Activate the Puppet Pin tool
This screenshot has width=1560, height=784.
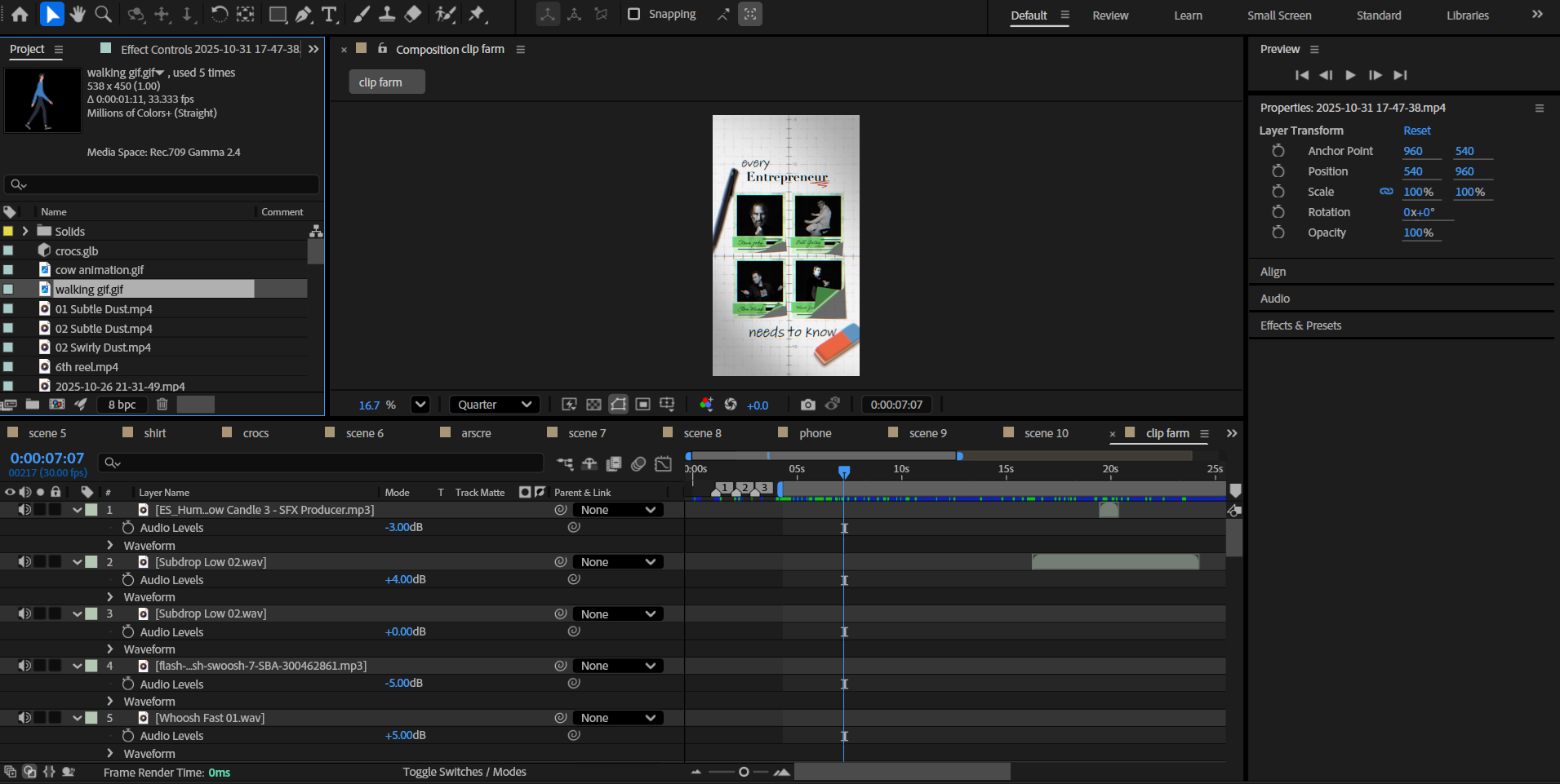pyautogui.click(x=477, y=14)
